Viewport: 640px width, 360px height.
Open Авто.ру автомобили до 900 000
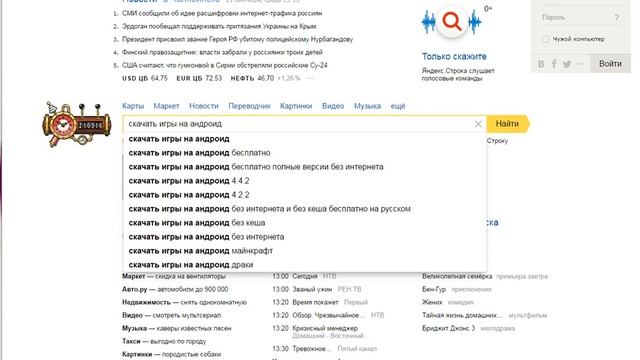coord(175,289)
